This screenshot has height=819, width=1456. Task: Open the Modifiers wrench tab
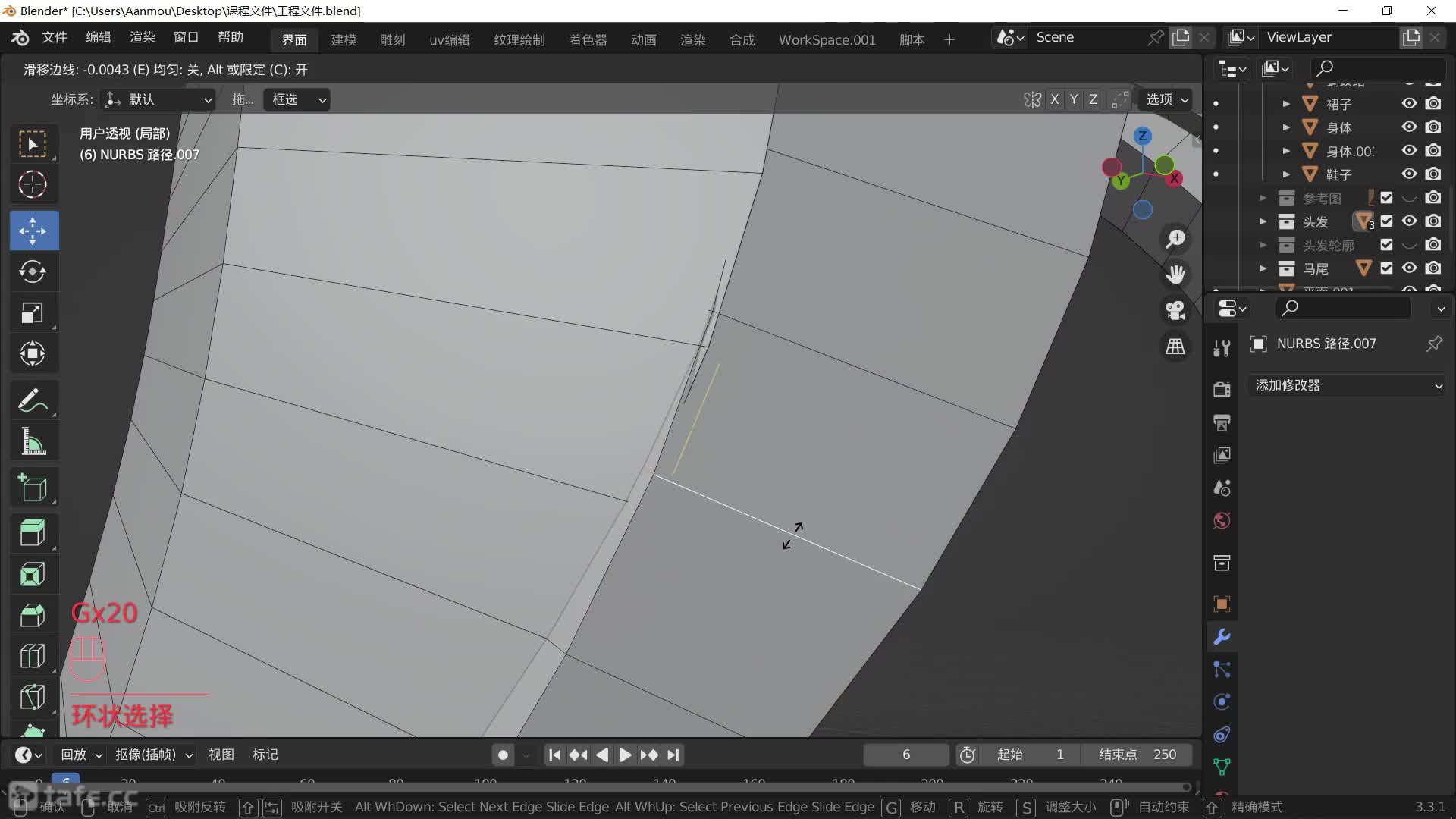[x=1222, y=637]
